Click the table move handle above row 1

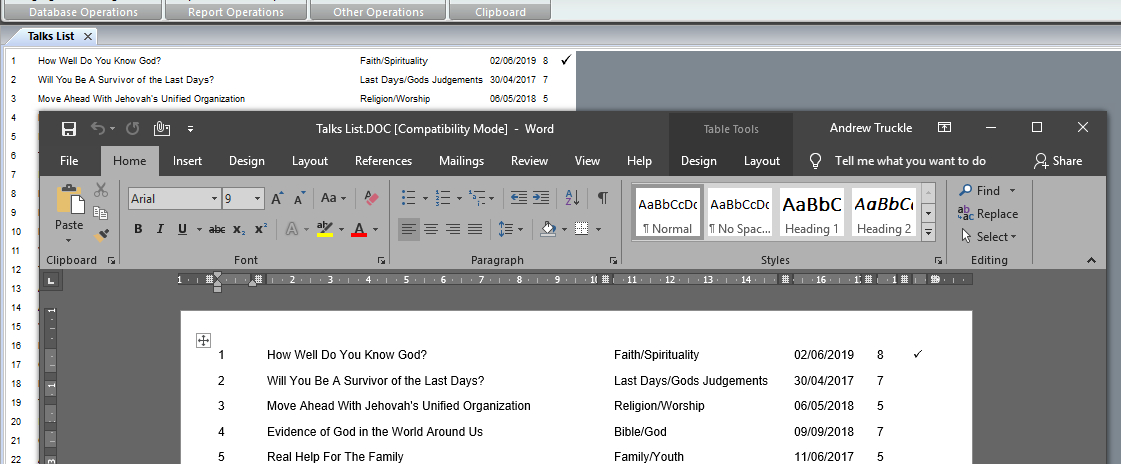[x=203, y=341]
